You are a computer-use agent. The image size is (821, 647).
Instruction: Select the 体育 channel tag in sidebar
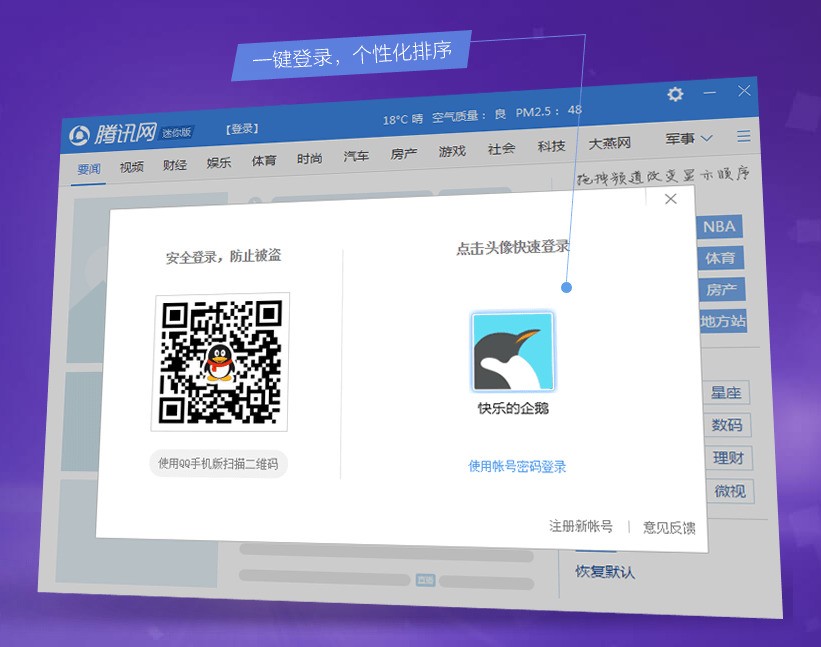click(720, 258)
